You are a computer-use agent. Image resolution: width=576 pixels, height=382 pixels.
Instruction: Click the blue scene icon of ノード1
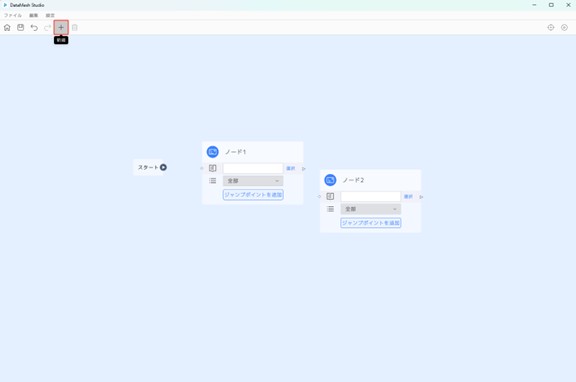213,152
